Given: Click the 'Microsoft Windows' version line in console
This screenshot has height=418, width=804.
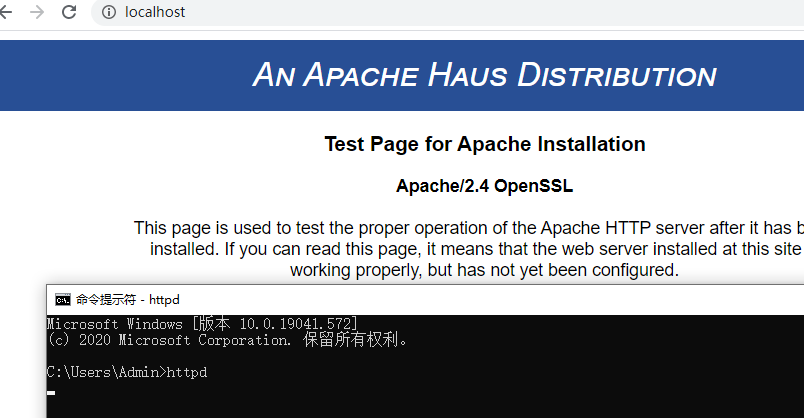Looking at the screenshot, I should click(202, 324).
